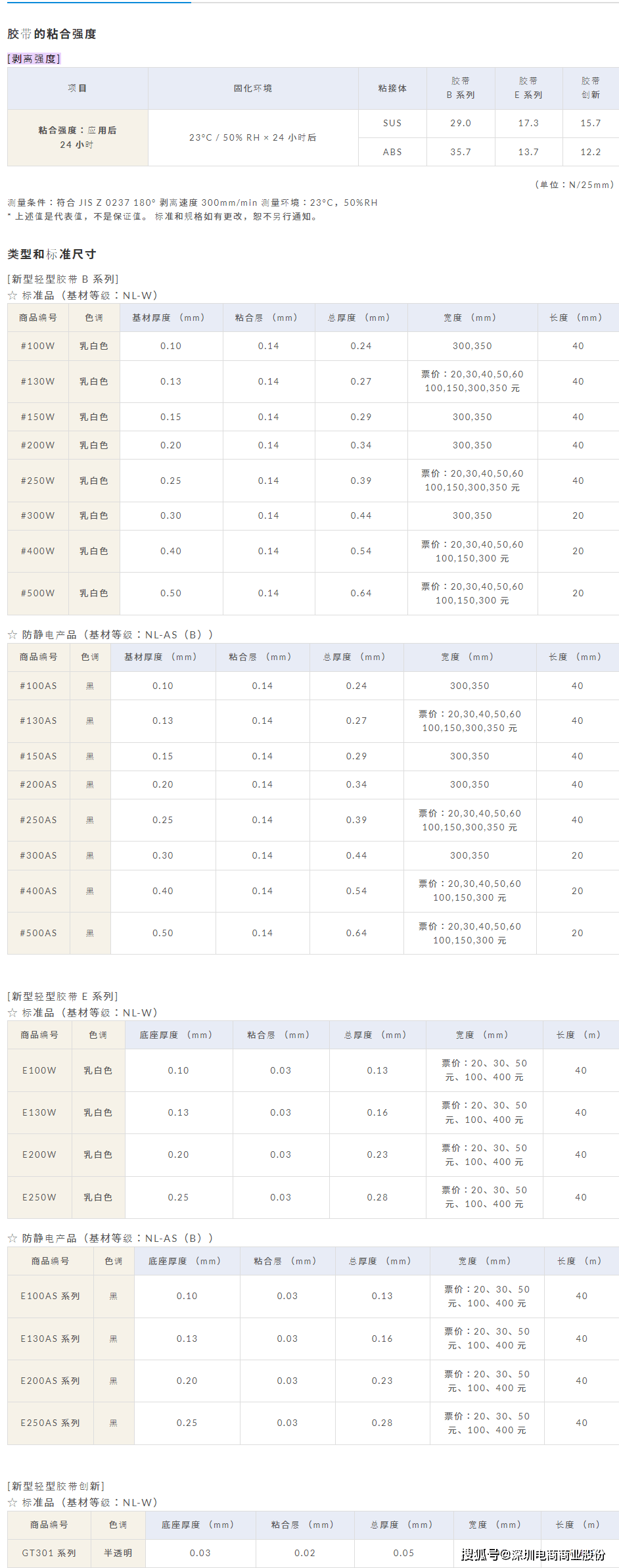Select the [新型轻型胶带 B 系列] title
This screenshot has width=619, height=1568.
pos(63,279)
